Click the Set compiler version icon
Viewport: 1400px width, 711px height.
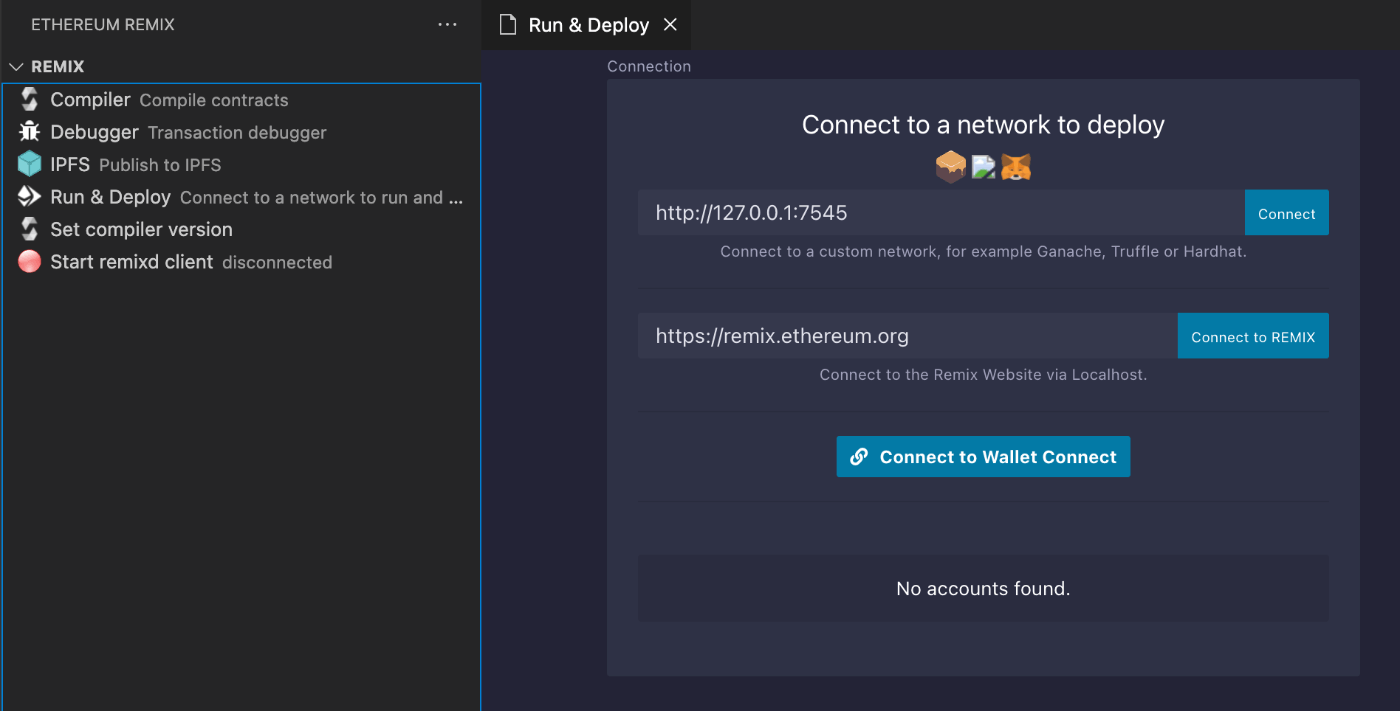coord(29,229)
